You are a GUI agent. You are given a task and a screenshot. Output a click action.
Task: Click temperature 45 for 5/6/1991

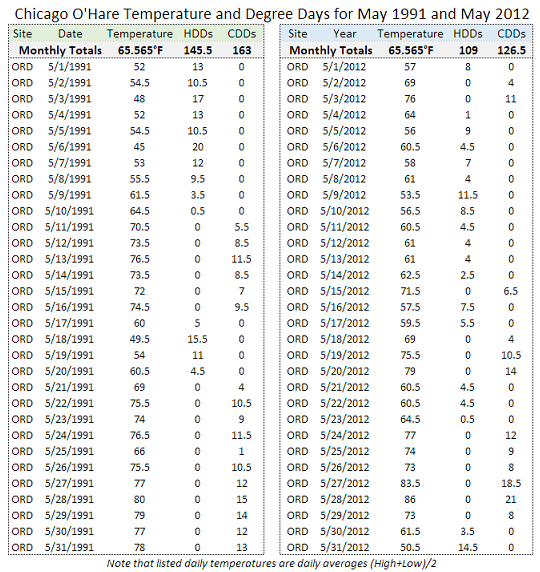click(x=139, y=147)
